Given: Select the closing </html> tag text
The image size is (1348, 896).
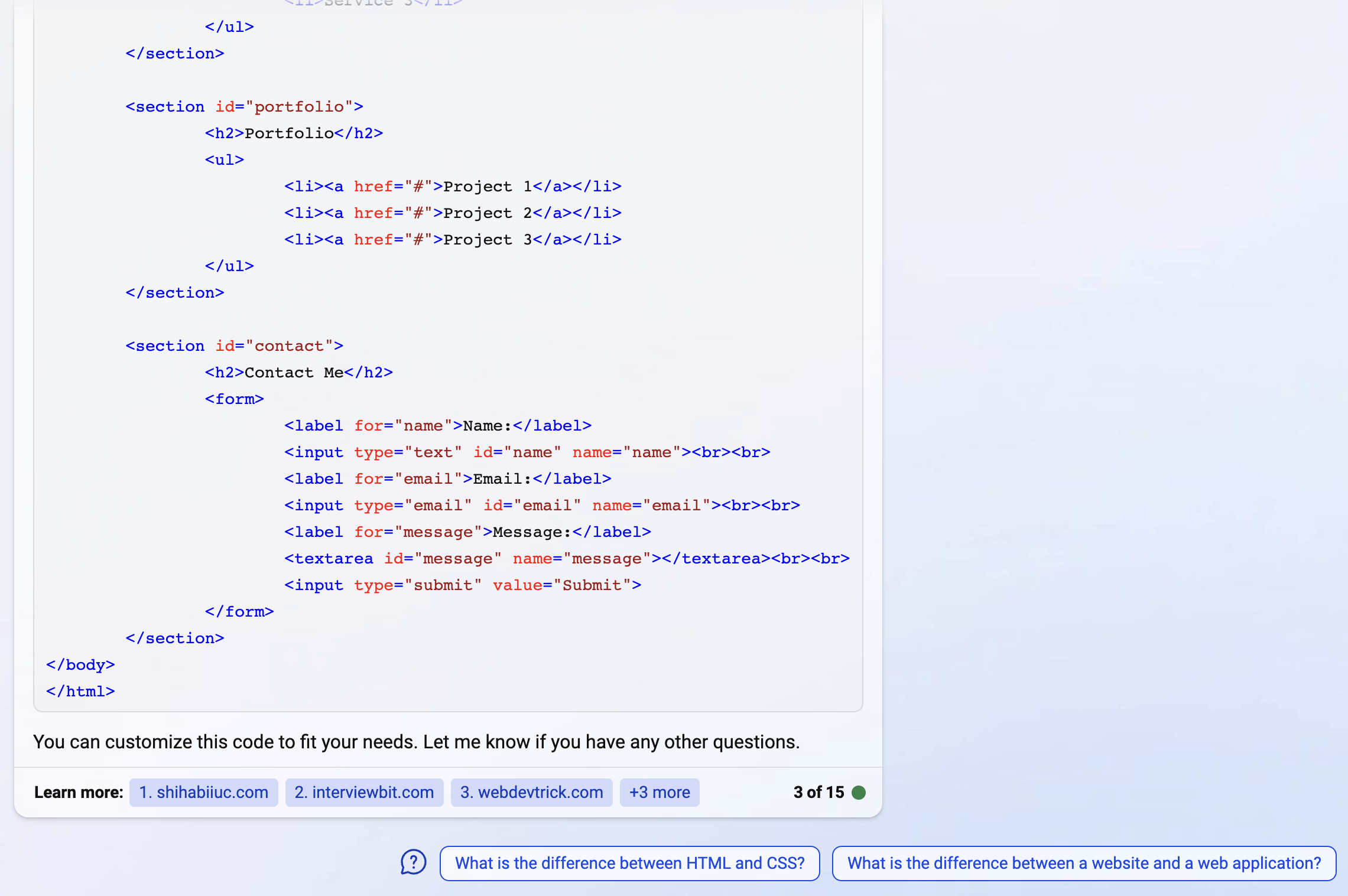Looking at the screenshot, I should click(x=80, y=691).
